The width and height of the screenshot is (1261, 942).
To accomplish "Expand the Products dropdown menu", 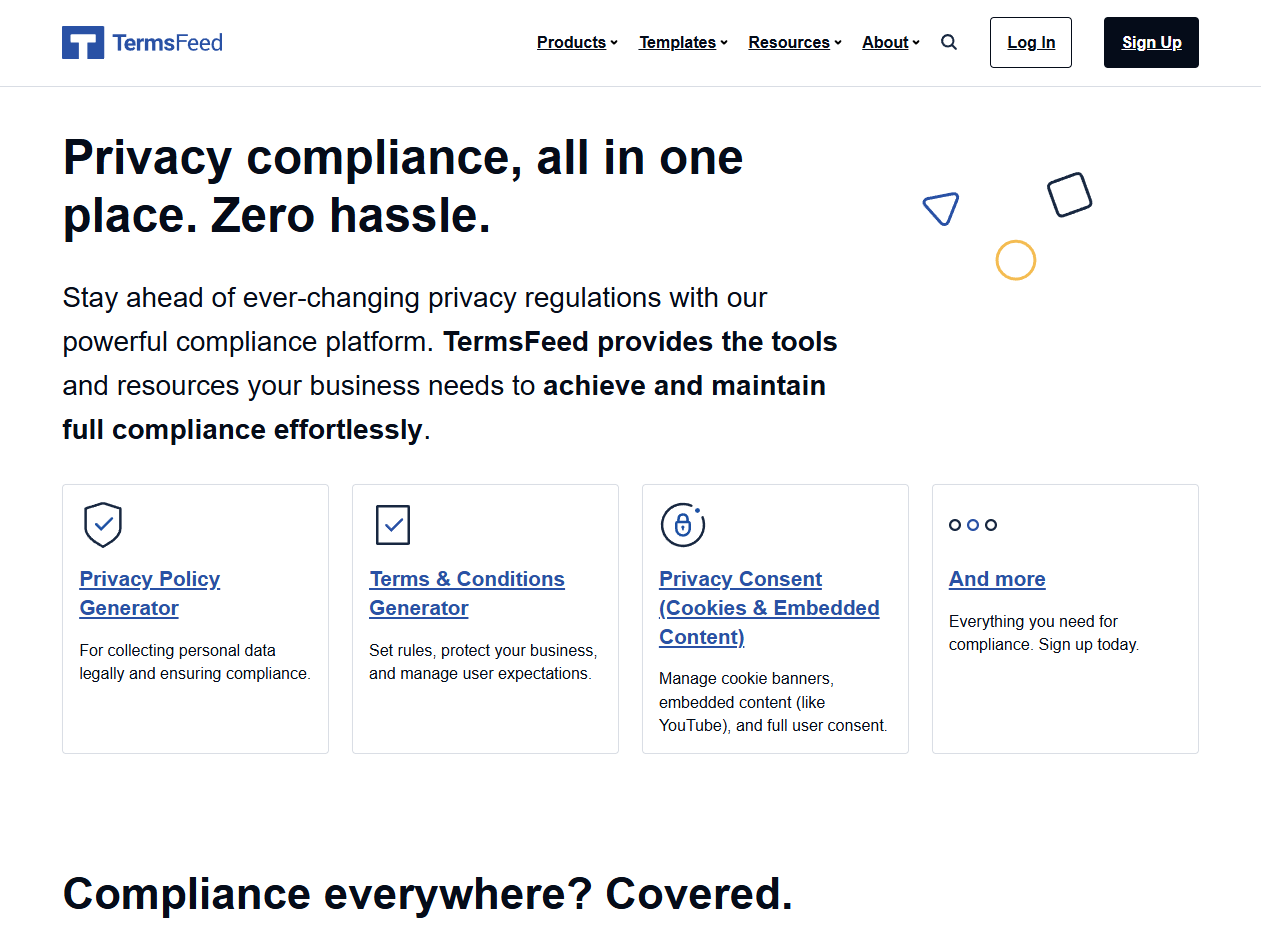I will tap(577, 42).
